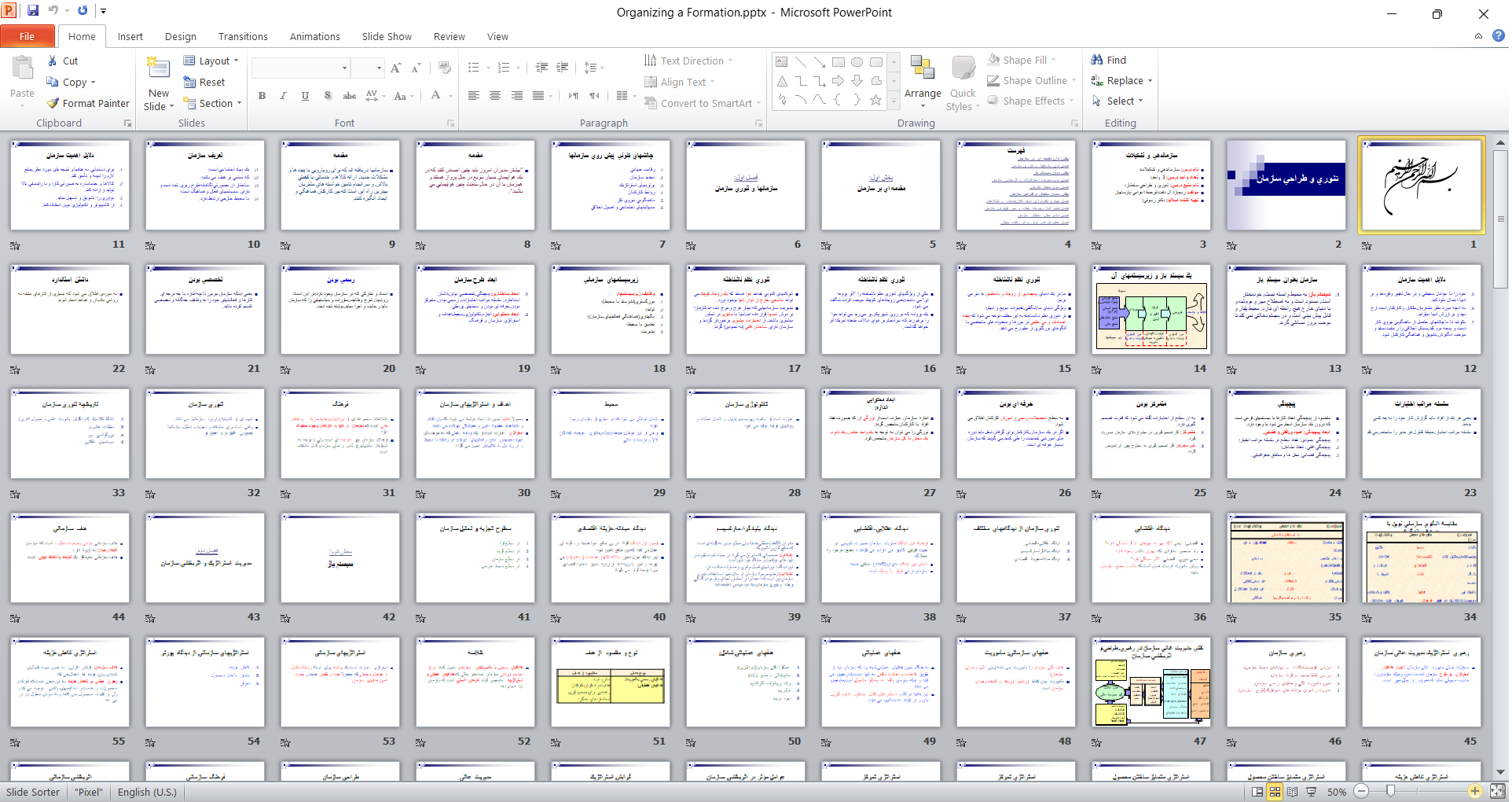
Task: Click the Format Painter brush icon
Action: 53,103
